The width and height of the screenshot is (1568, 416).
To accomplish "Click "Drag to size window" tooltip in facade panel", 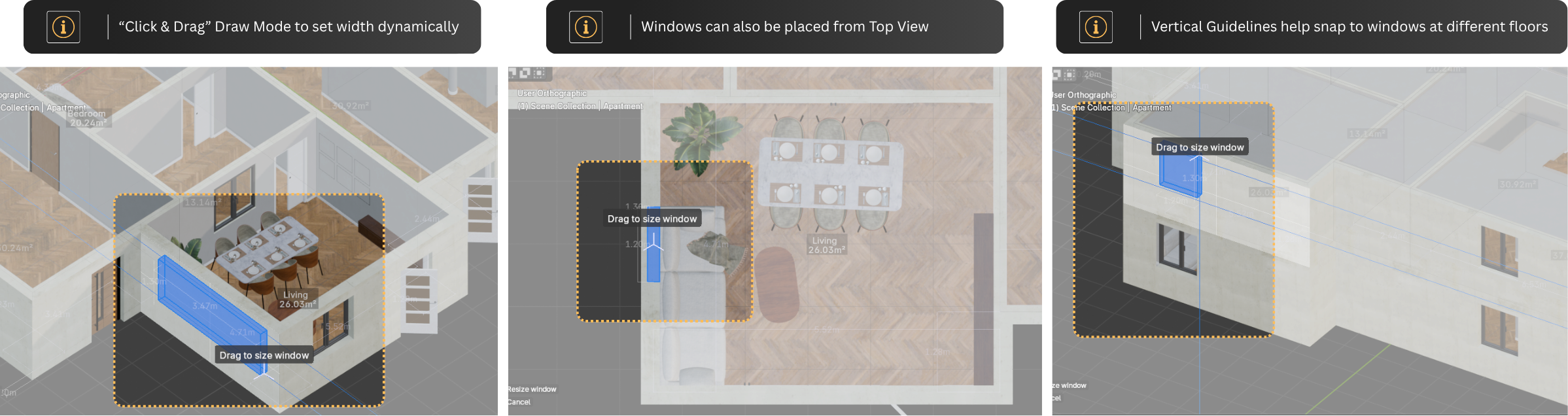I will (1200, 147).
